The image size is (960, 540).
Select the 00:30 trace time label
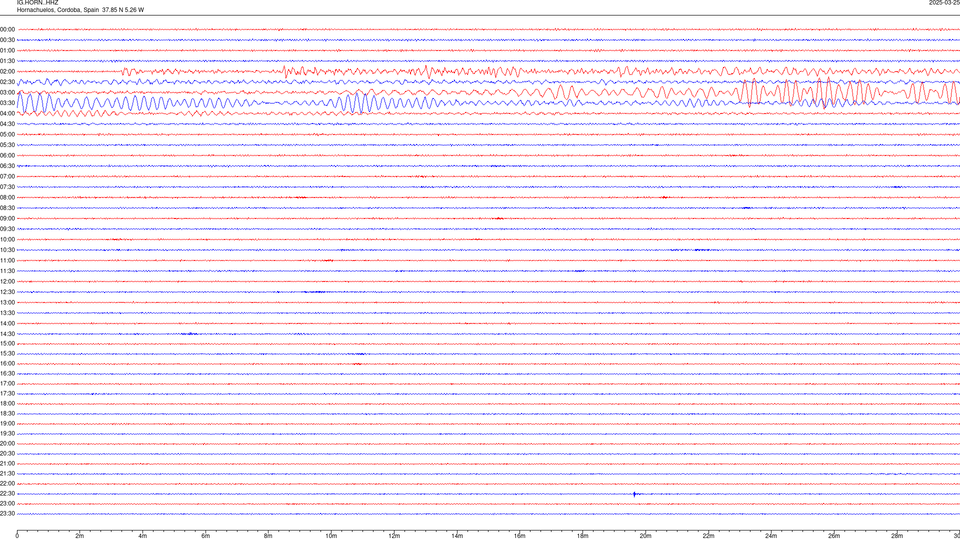(7, 40)
